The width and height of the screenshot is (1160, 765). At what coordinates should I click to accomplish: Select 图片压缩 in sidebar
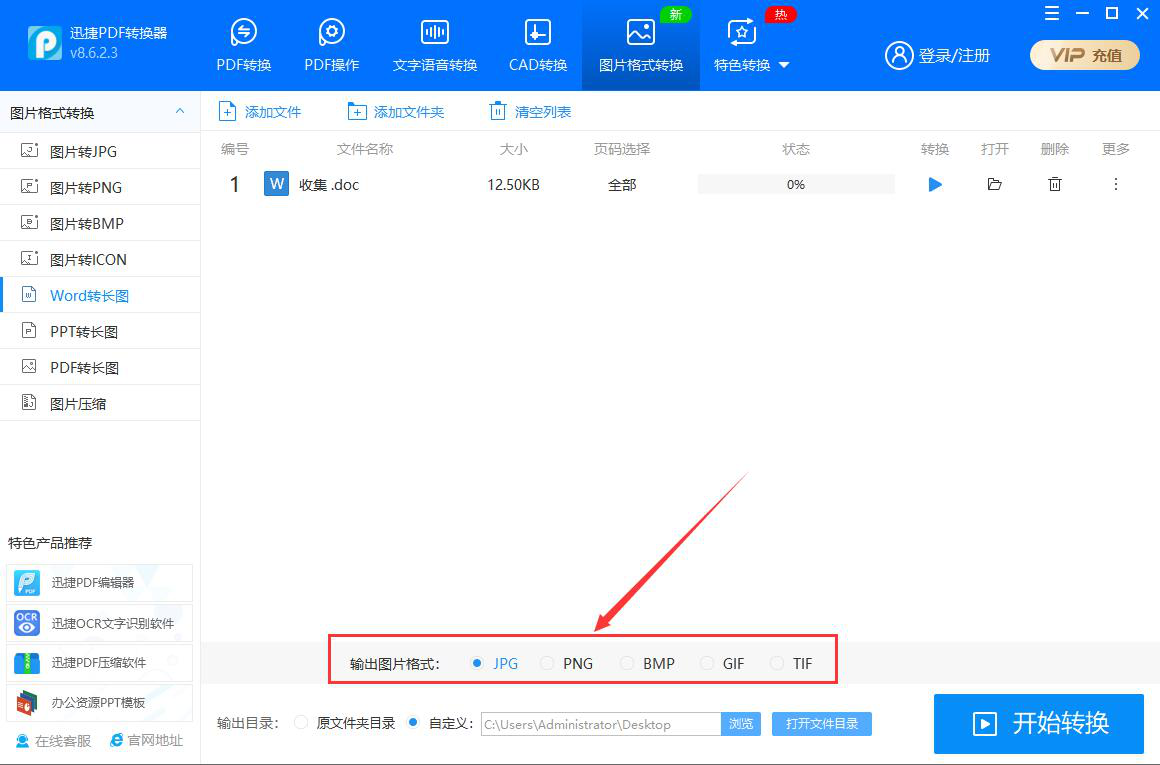100,403
